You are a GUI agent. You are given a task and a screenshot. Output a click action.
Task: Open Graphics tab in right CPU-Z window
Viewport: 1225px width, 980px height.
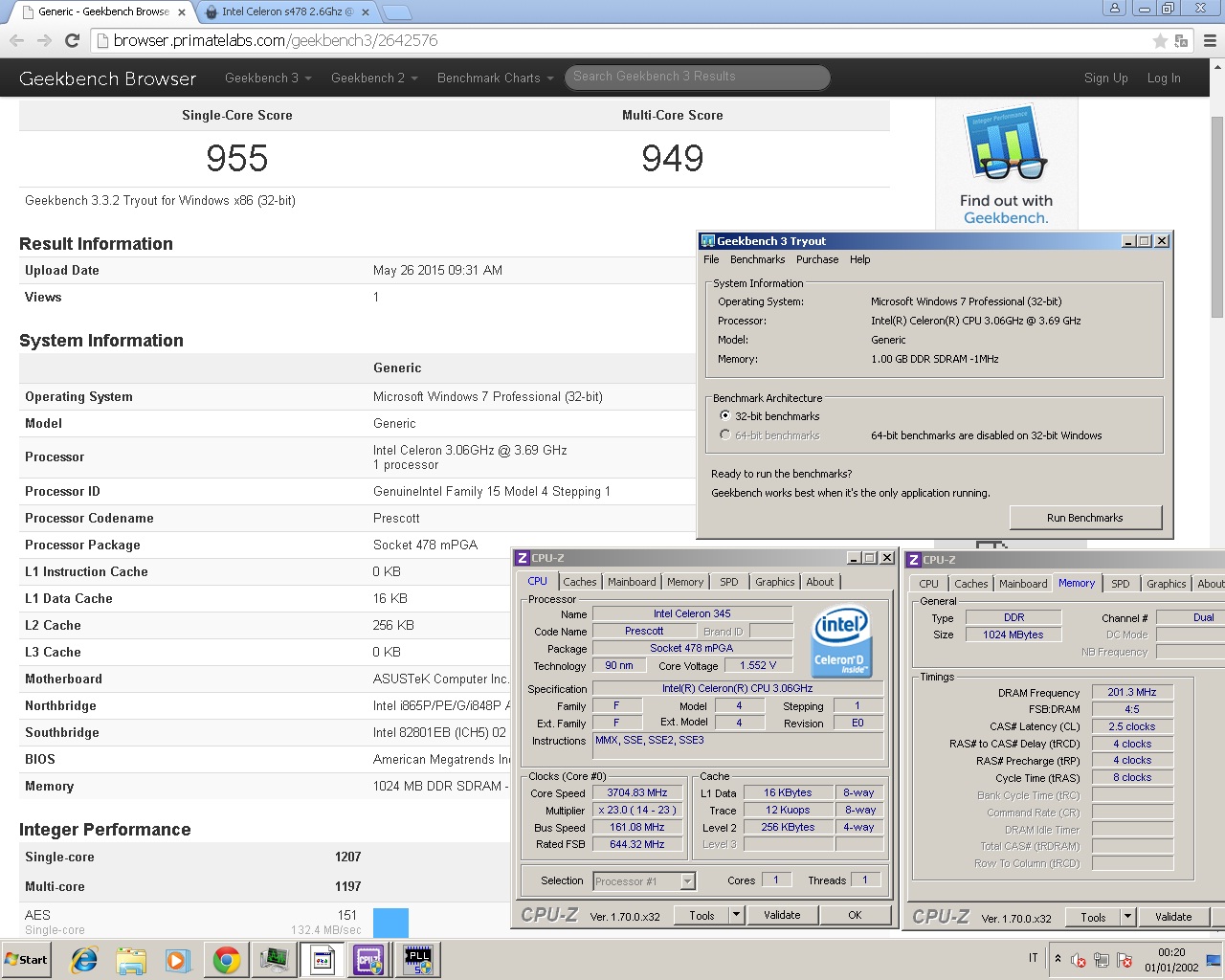(1167, 584)
